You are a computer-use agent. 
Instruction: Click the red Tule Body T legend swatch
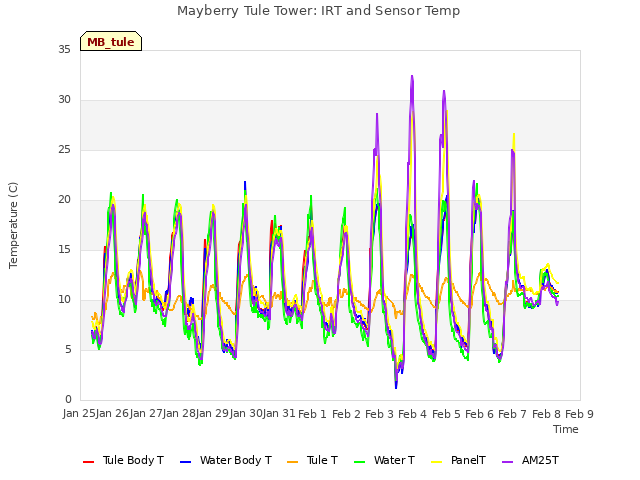tap(89, 462)
